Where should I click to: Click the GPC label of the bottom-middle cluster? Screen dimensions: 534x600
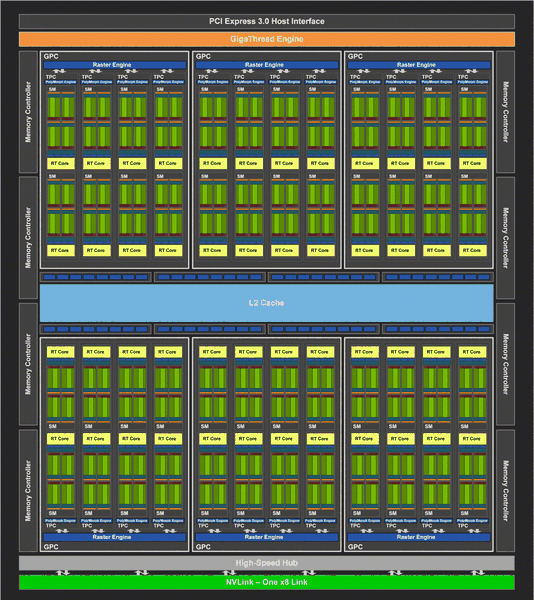tap(203, 547)
